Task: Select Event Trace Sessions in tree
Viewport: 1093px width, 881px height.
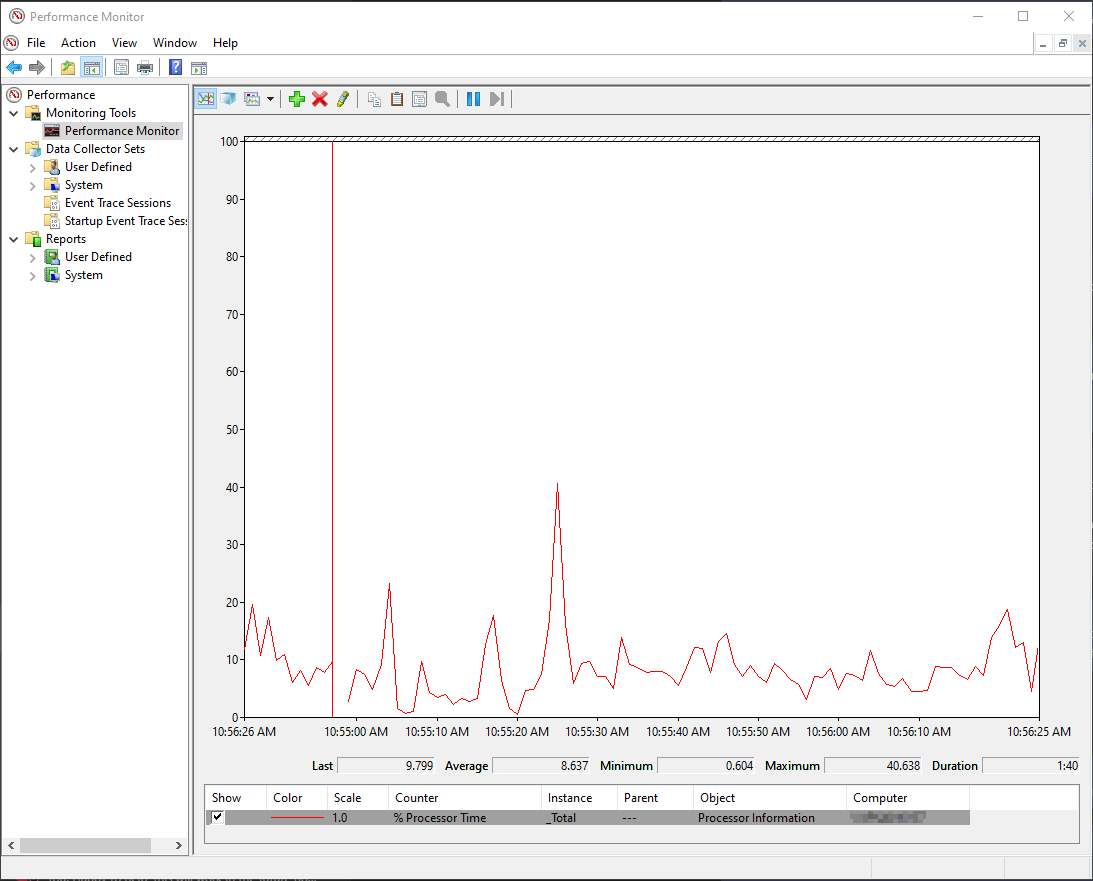Action: 117,203
